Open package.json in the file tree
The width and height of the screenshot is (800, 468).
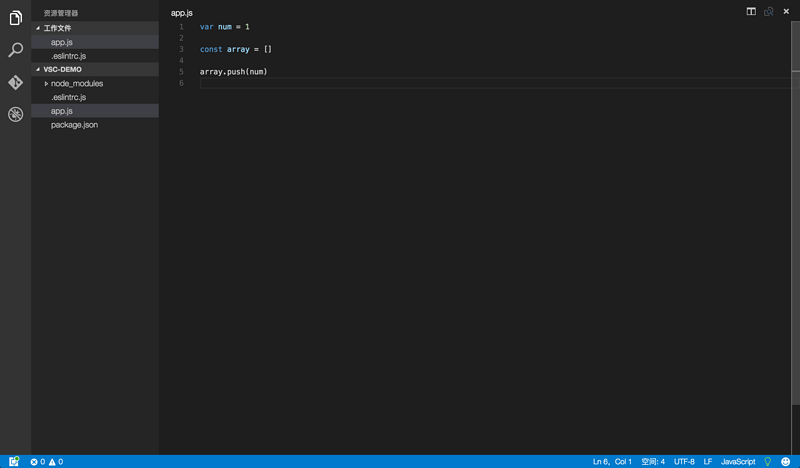coord(95,125)
